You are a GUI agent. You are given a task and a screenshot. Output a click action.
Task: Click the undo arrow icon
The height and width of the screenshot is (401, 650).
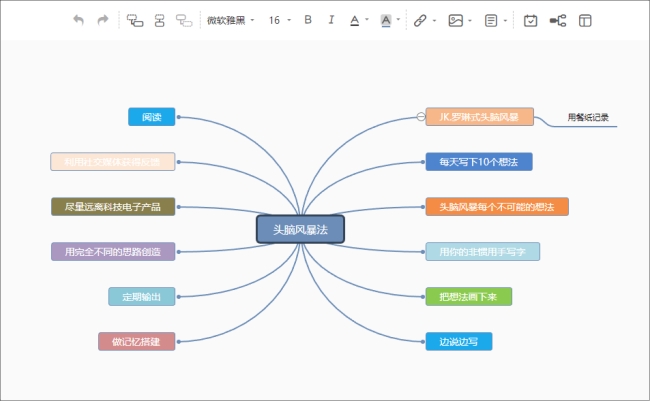coord(79,20)
